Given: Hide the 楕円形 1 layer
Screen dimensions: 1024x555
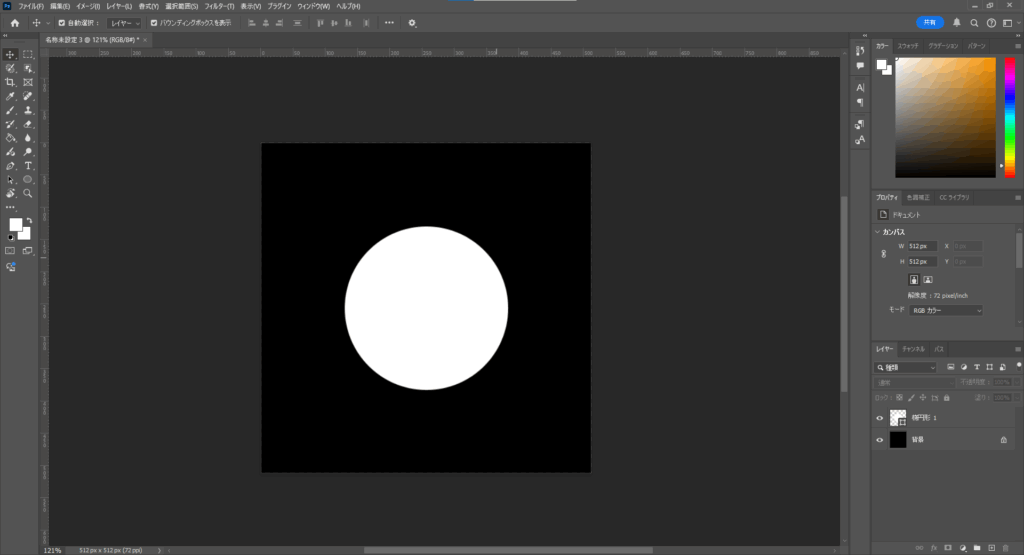Looking at the screenshot, I should pyautogui.click(x=880, y=418).
